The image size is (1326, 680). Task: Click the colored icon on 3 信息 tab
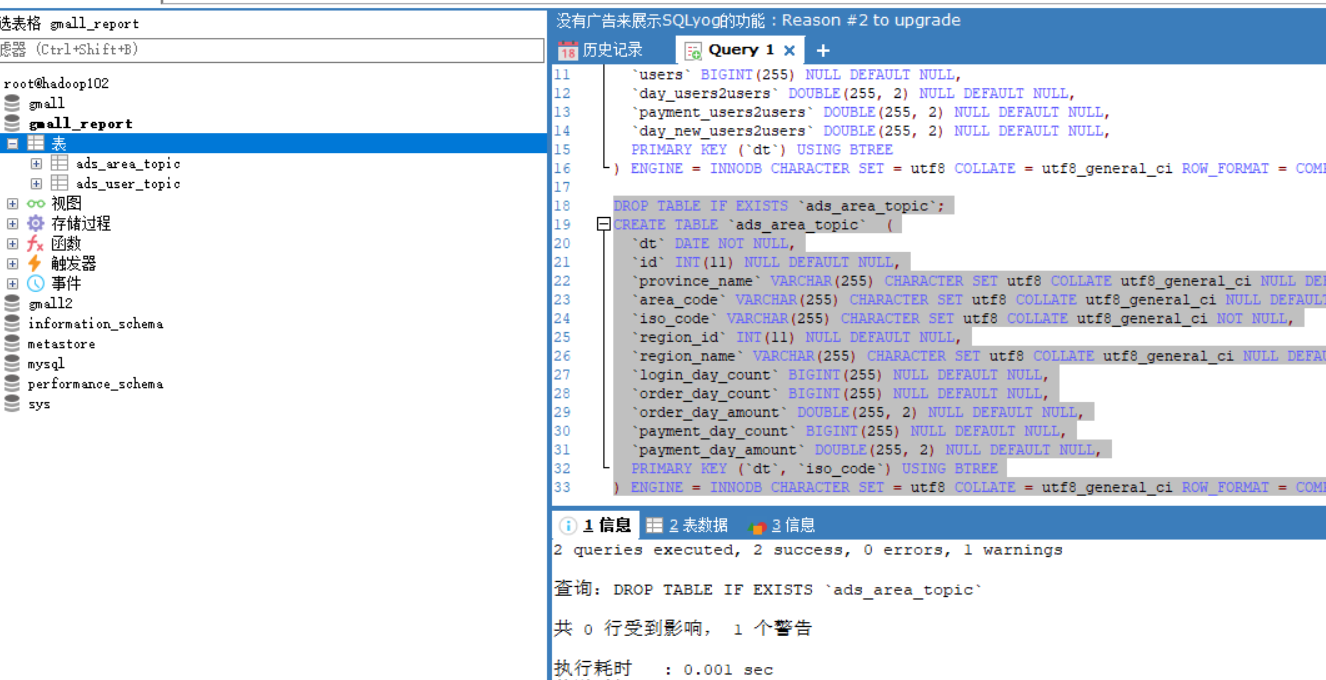pos(758,526)
